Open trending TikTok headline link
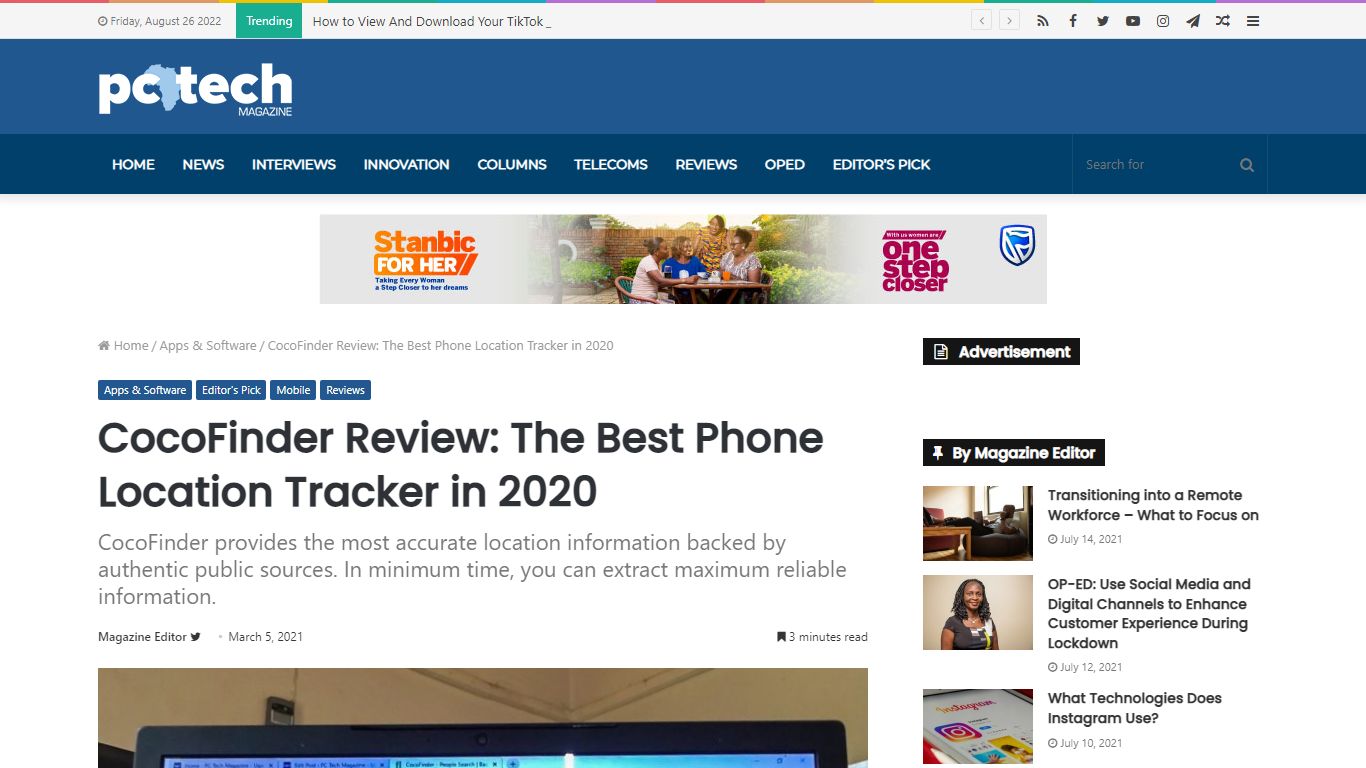This screenshot has height=768, width=1366. pyautogui.click(x=430, y=21)
